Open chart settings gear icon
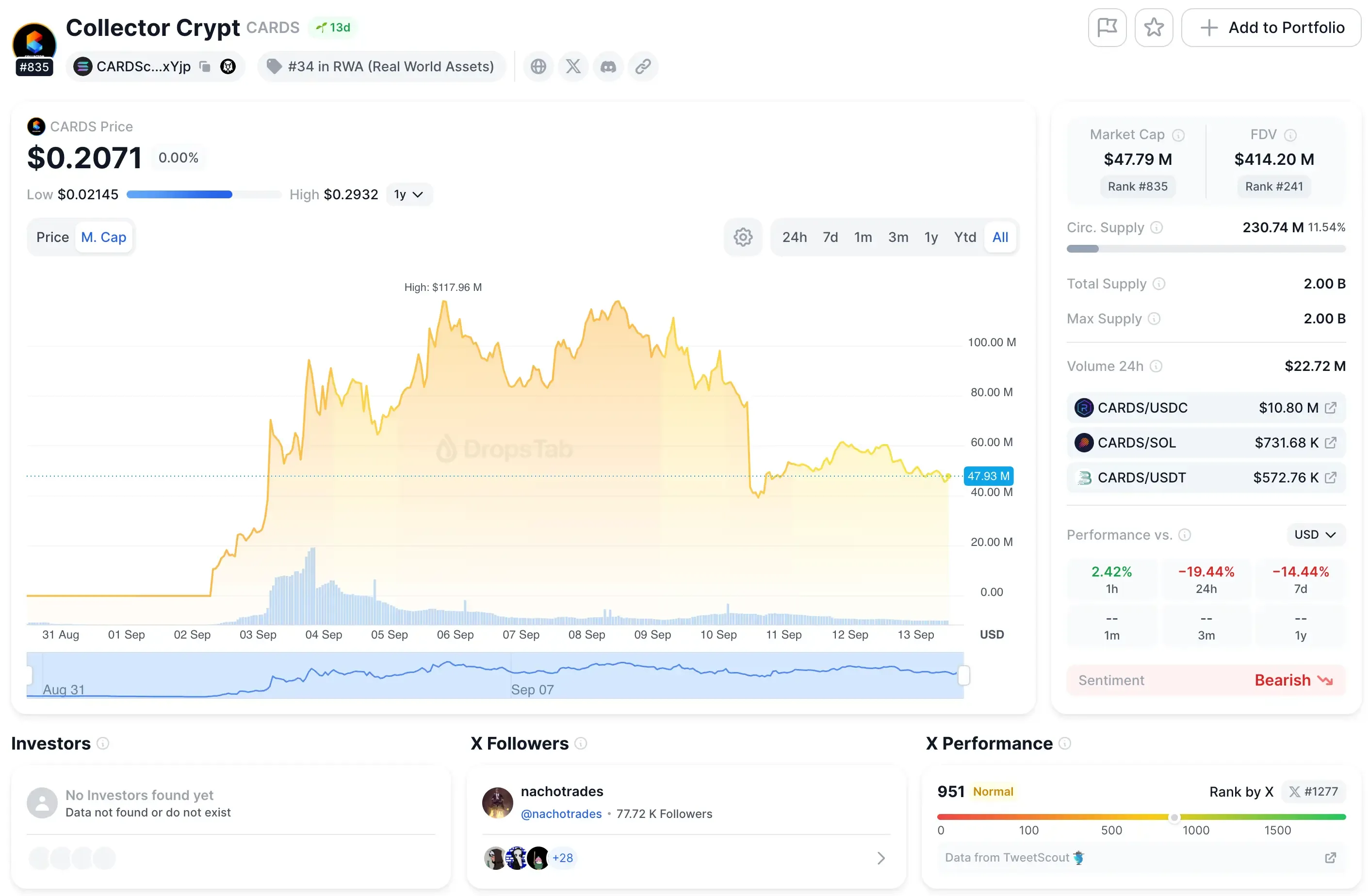Screen dimensions: 1369x896 coord(743,237)
